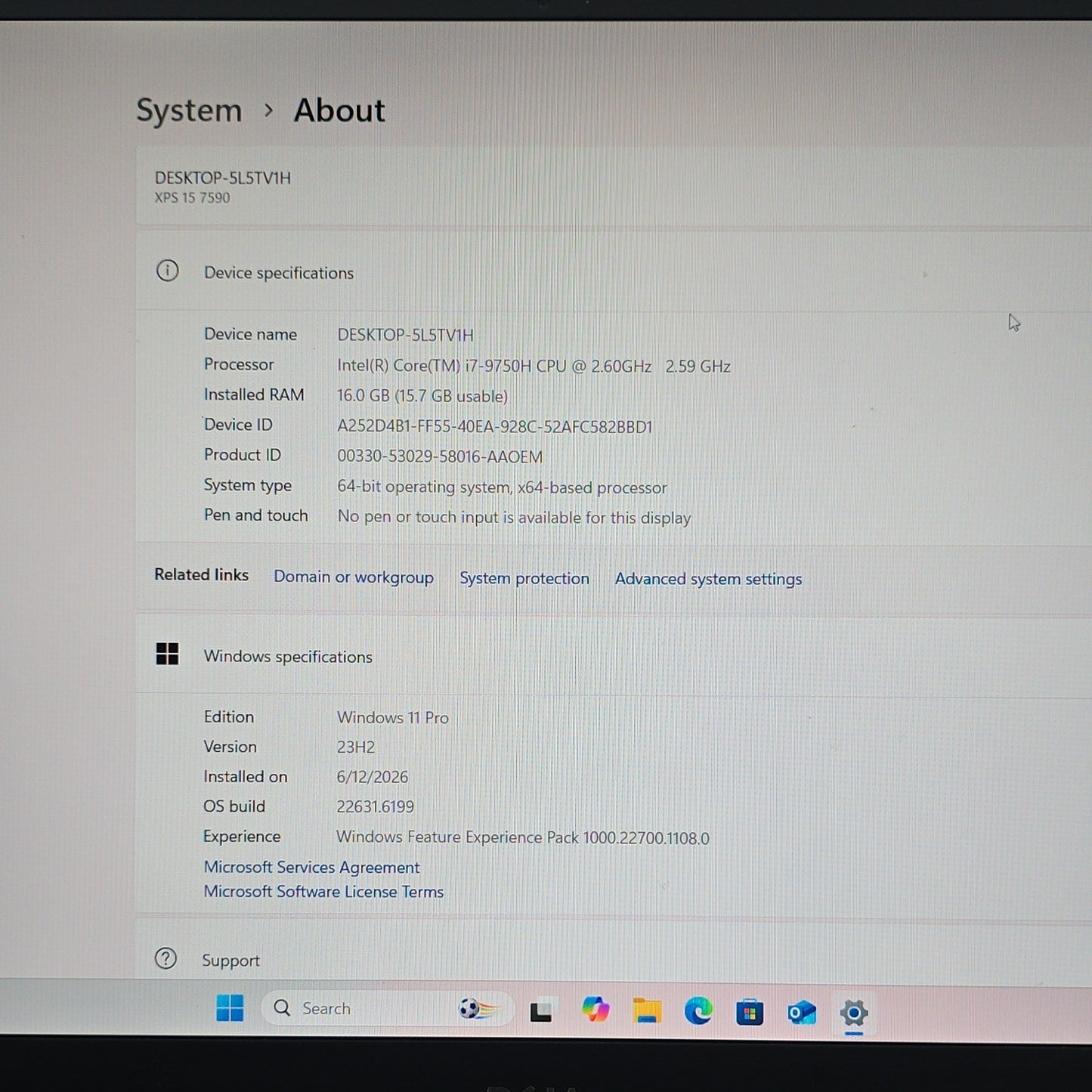This screenshot has width=1092, height=1092.
Task: Open System protection link
Action: (x=524, y=579)
